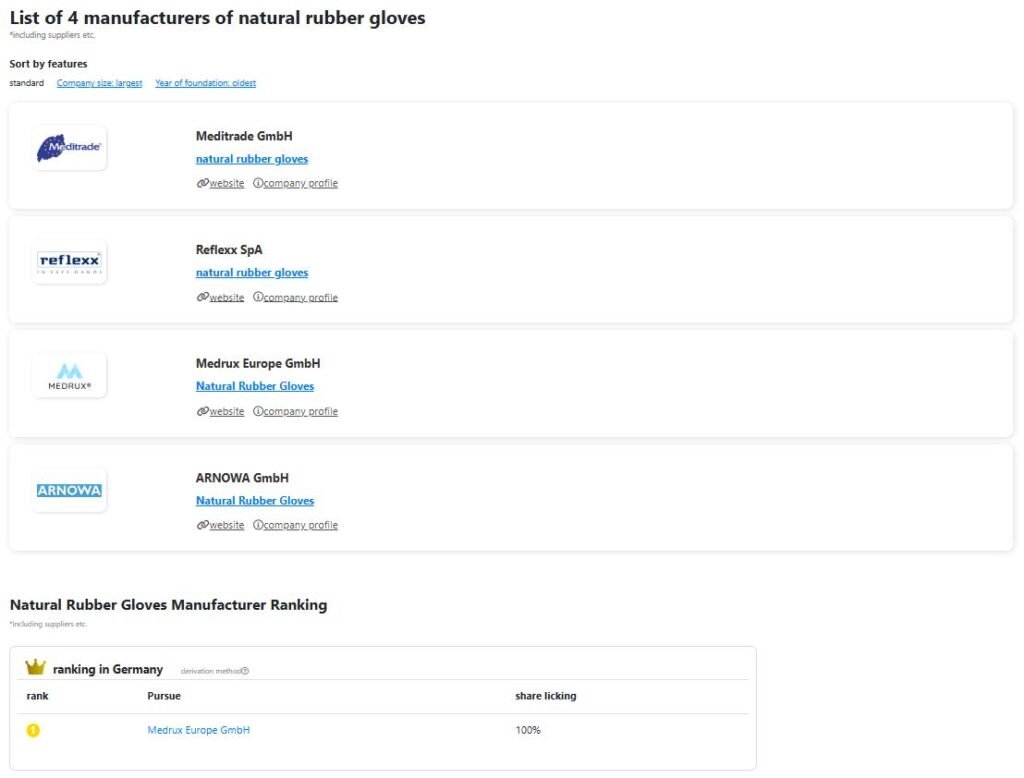The width and height of the screenshot is (1024, 778).
Task: Click the Meditrade GmbH company name
Action: click(x=244, y=136)
